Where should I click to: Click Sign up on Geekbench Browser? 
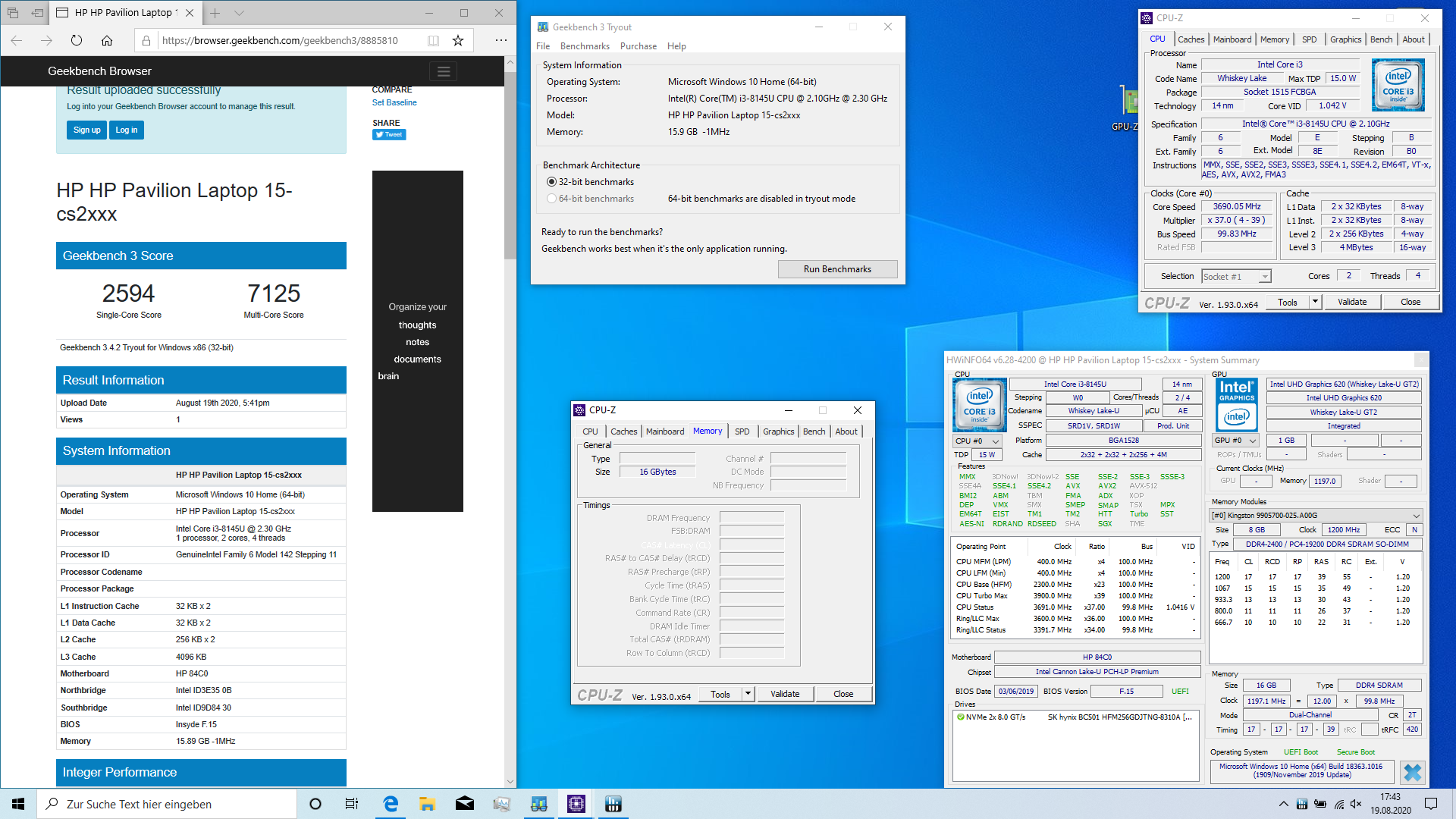click(86, 130)
